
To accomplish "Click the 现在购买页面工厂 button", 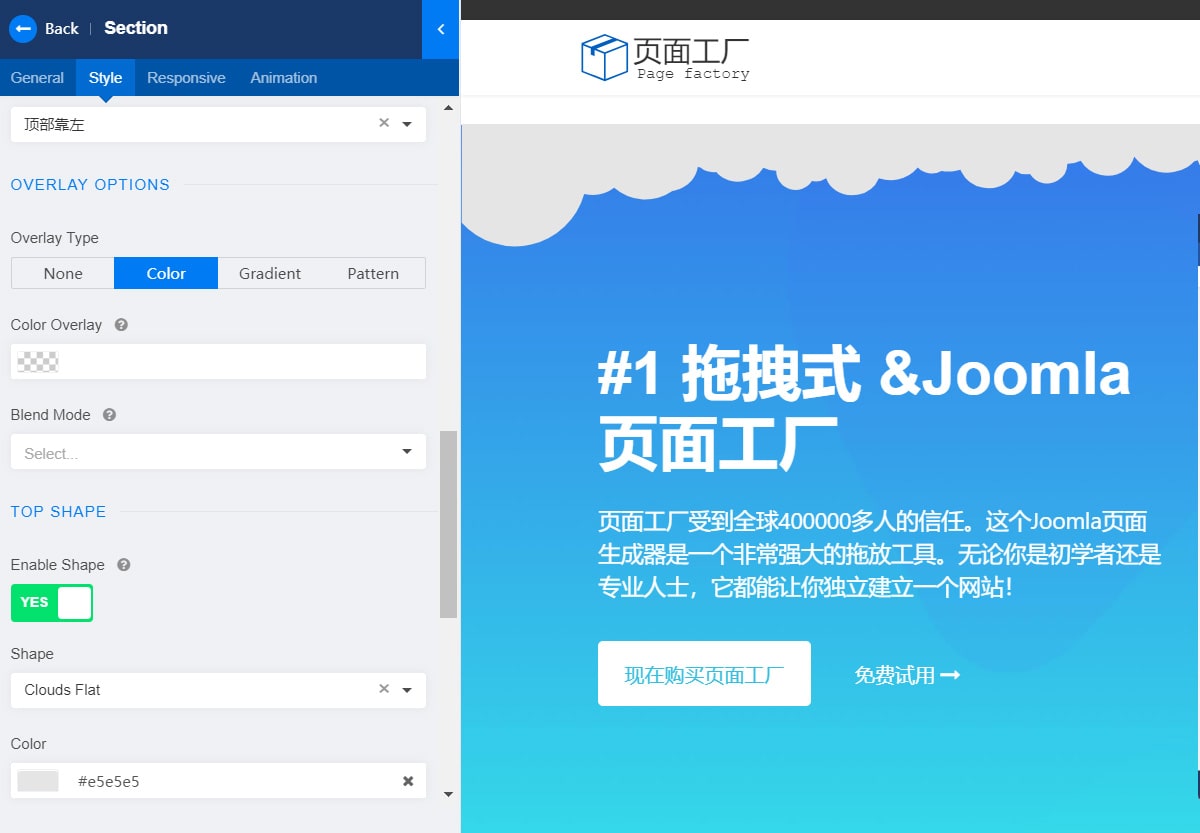I will (x=704, y=674).
